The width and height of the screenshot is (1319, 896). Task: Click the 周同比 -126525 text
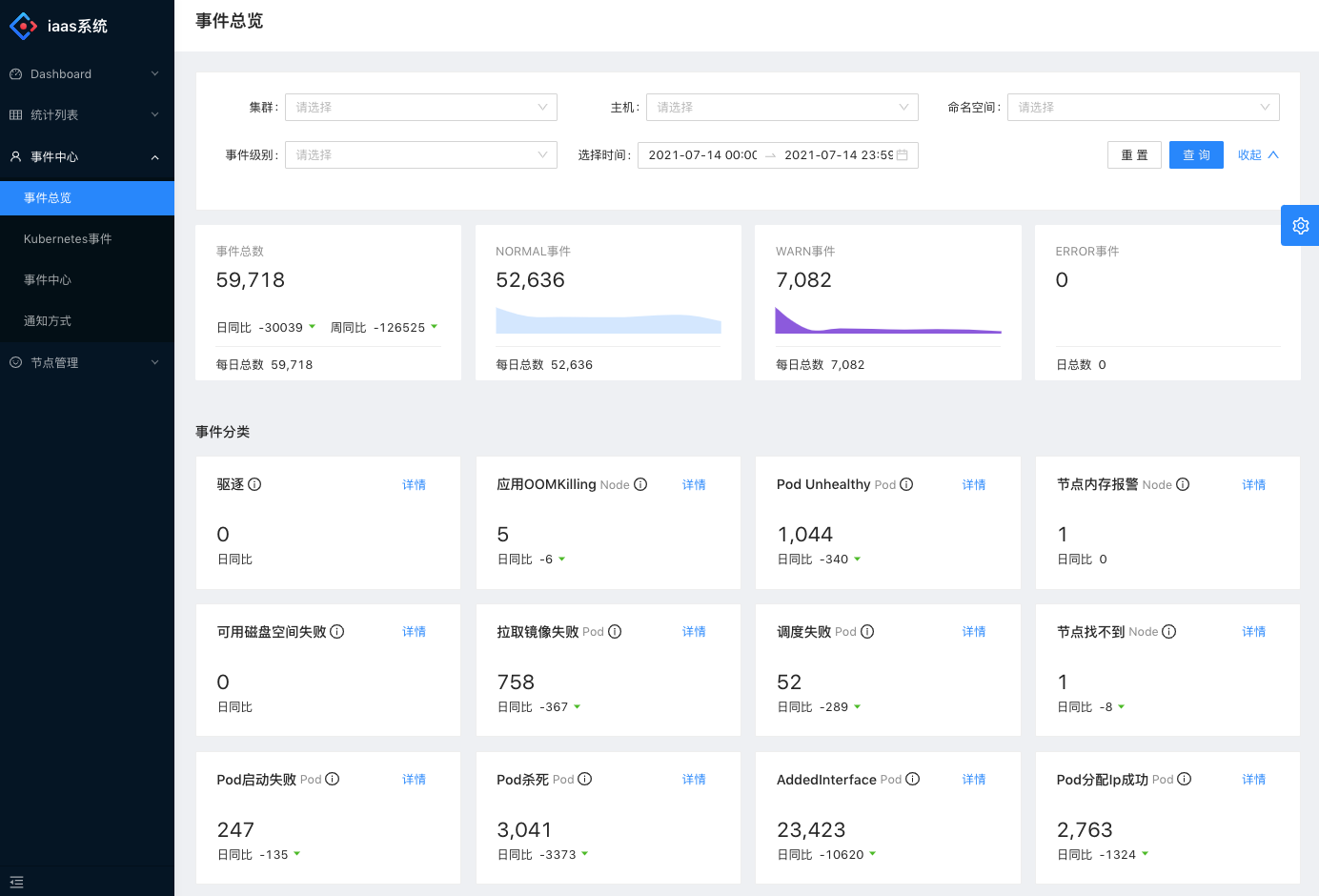tap(377, 327)
